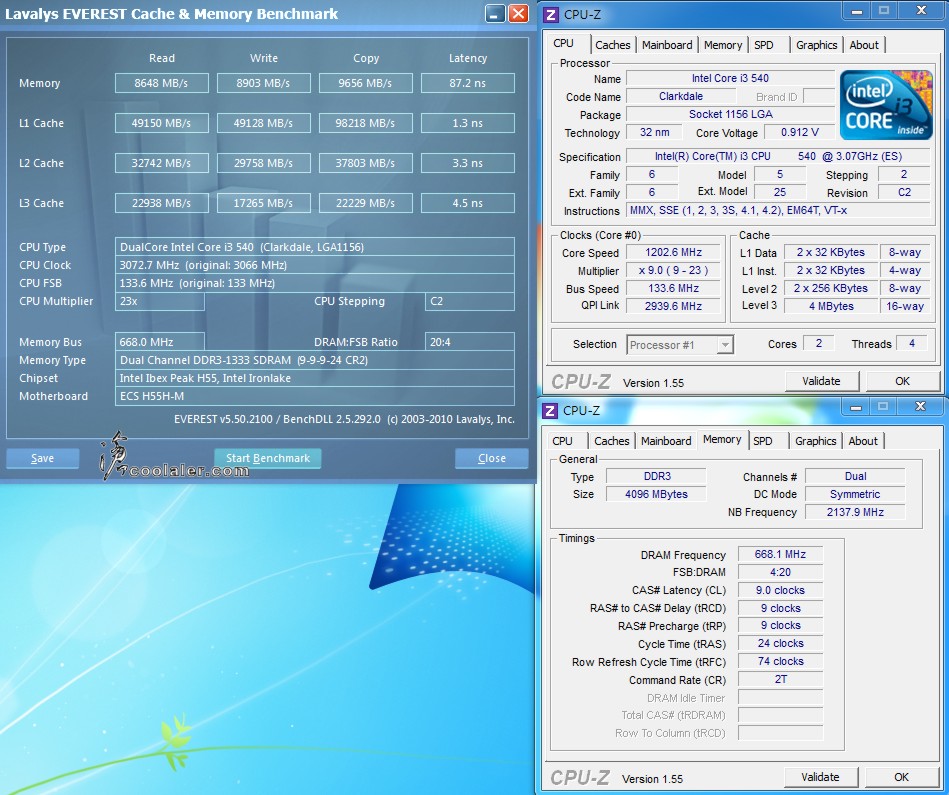This screenshot has width=949, height=795.
Task: Open the Processor #1 selection dropdown
Action: click(724, 345)
